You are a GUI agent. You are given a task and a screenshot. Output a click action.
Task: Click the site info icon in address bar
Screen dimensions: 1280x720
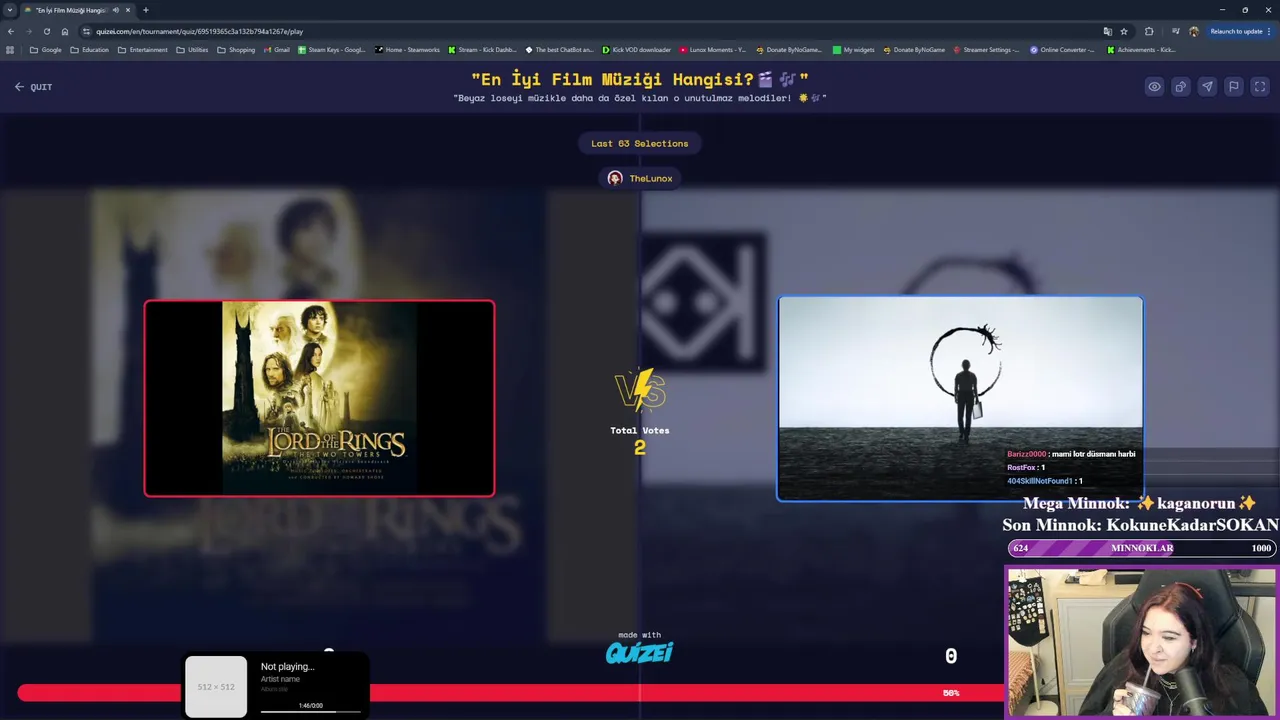tap(87, 31)
